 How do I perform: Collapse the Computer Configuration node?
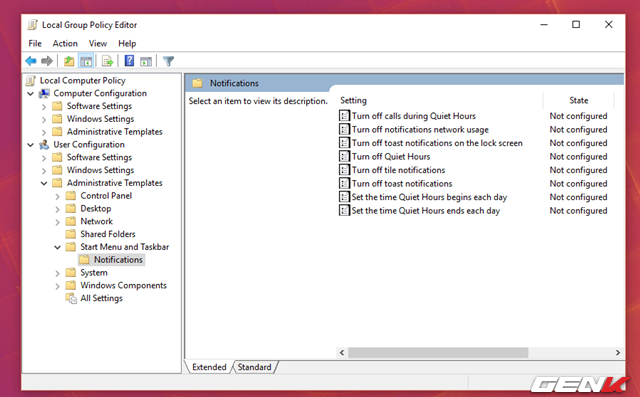point(31,93)
